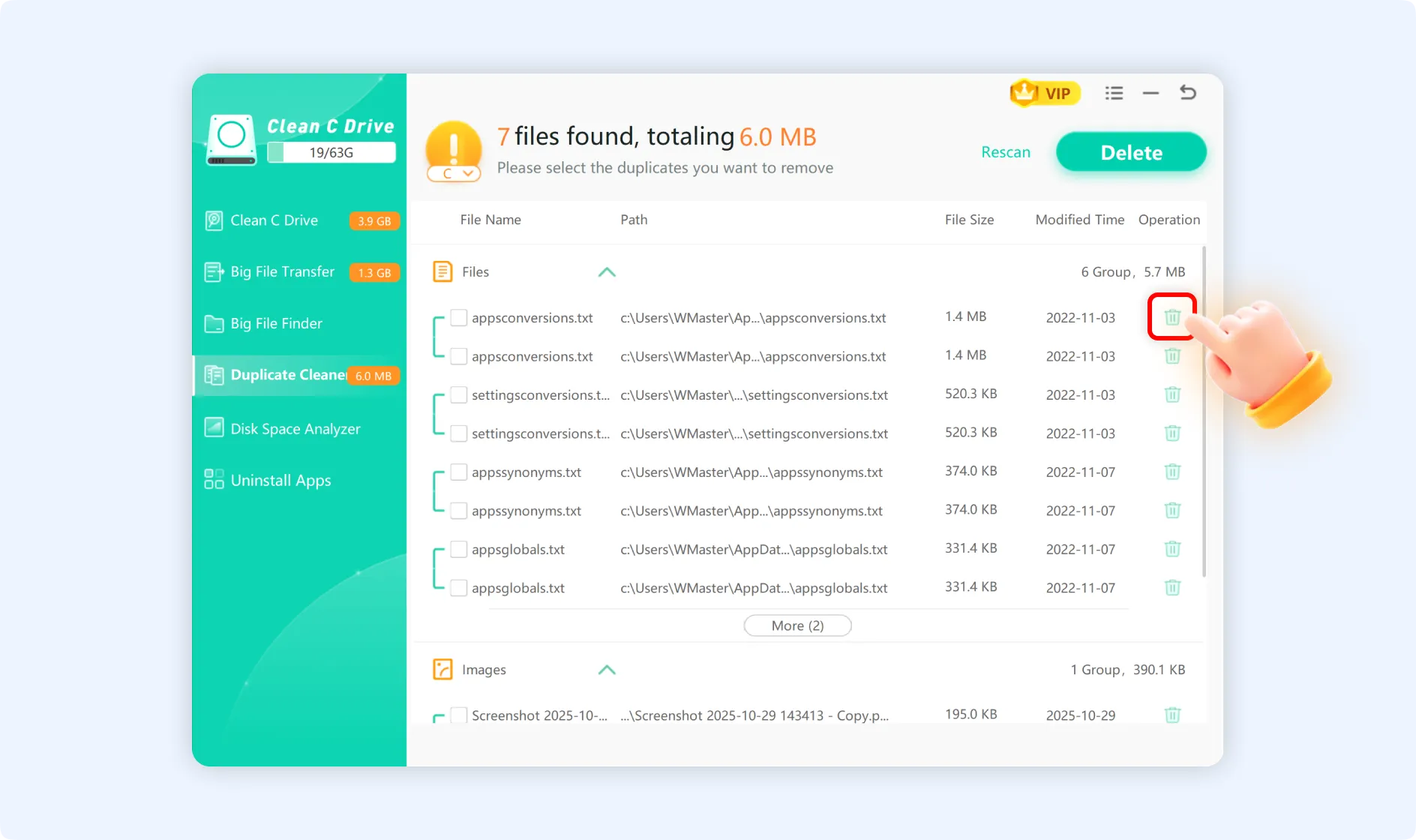The width and height of the screenshot is (1416, 840).
Task: Click trash icon for the Screenshot image row
Action: (1171, 715)
